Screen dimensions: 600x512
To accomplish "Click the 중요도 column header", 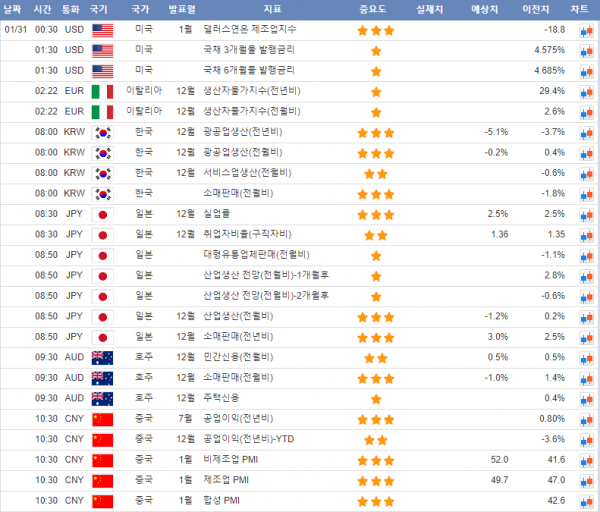I will coord(376,9).
